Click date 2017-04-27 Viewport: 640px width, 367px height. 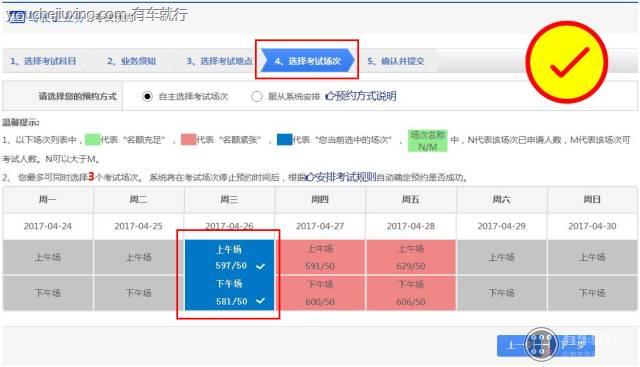[320, 226]
